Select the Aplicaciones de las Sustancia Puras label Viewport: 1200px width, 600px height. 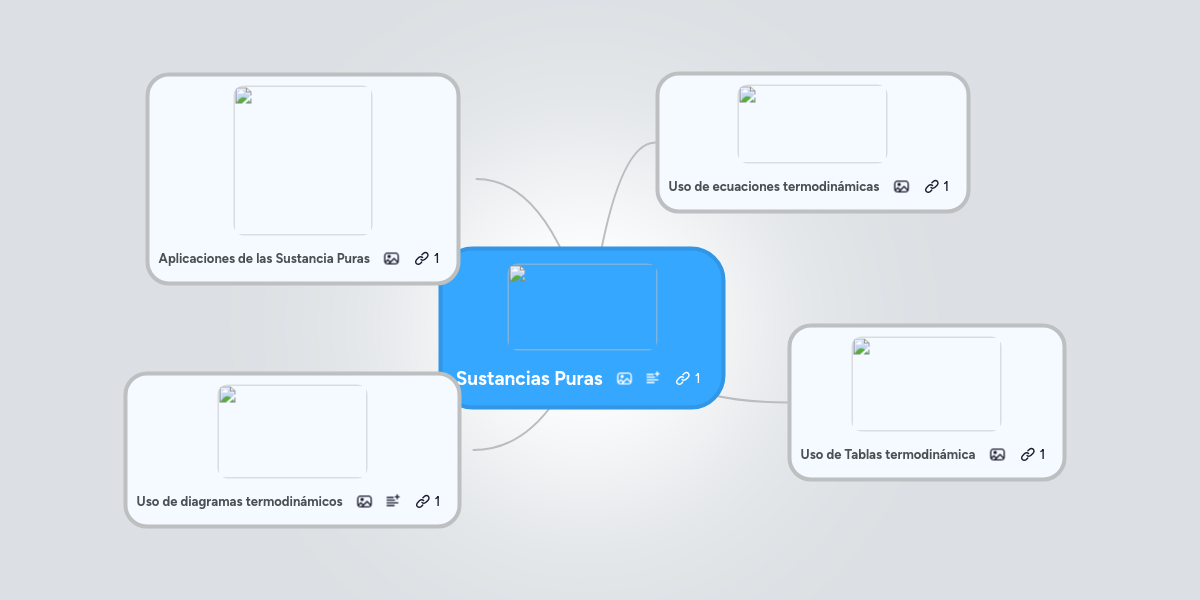pyautogui.click(x=264, y=258)
